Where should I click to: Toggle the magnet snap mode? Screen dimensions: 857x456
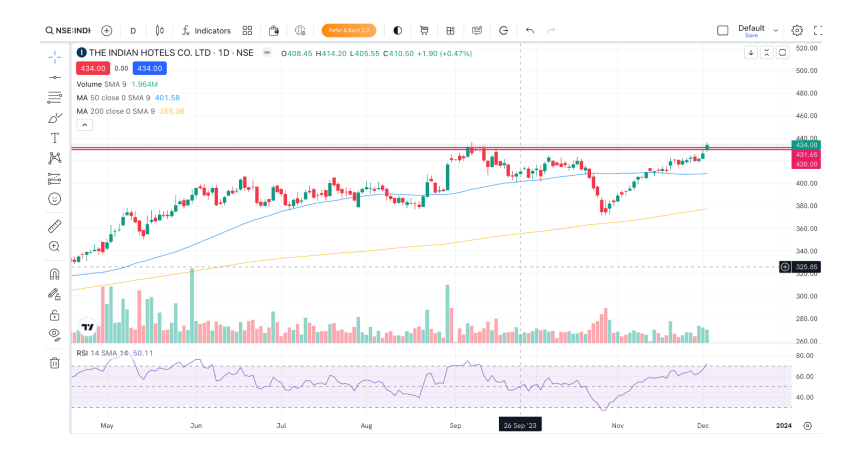click(x=55, y=274)
